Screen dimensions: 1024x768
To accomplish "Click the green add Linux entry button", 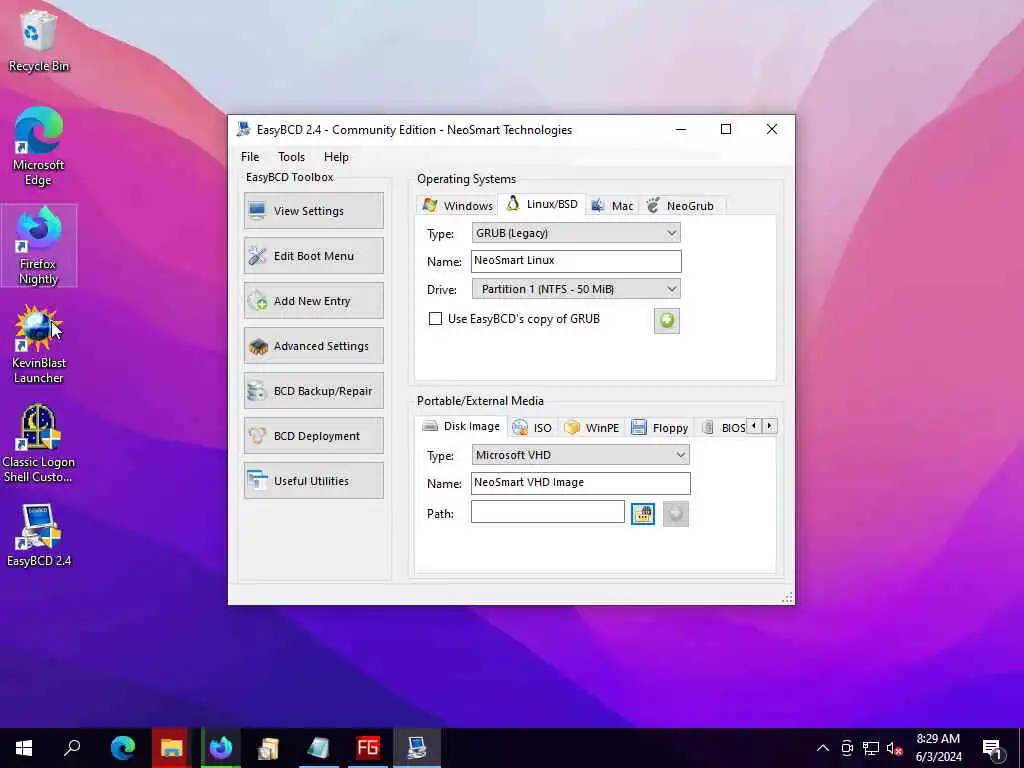I will click(667, 321).
